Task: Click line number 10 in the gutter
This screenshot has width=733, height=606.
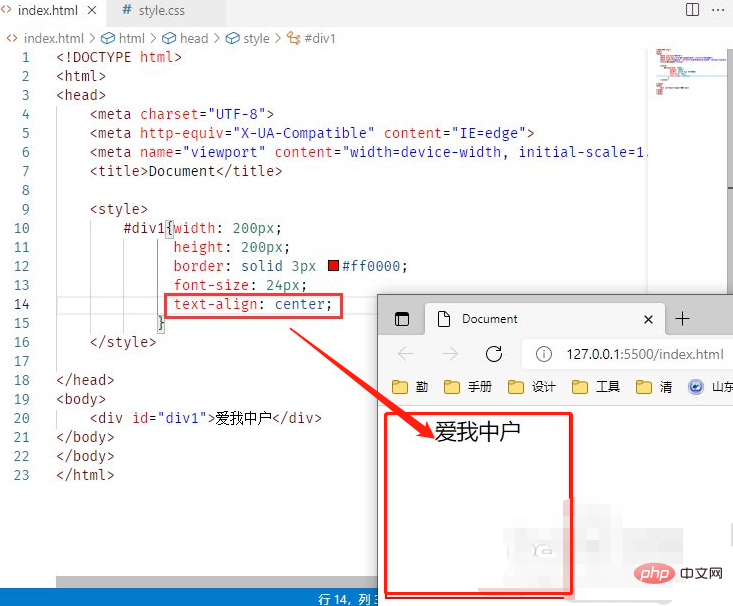Action: (22, 228)
